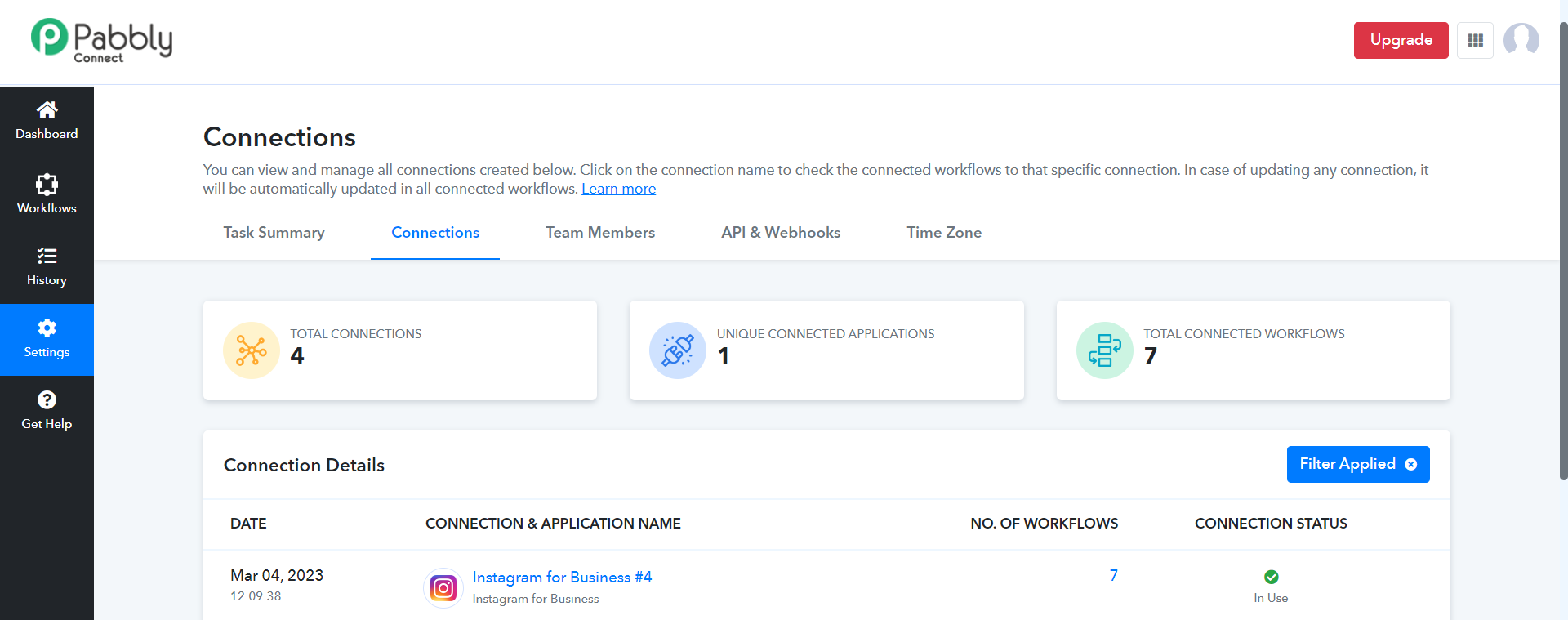Image resolution: width=1568 pixels, height=620 pixels.
Task: Click the Unique Connected Applications plug icon
Action: [678, 350]
